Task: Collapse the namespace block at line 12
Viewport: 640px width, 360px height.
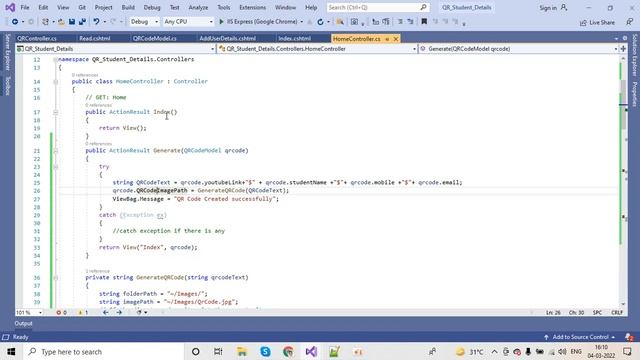Action: click(x=56, y=60)
